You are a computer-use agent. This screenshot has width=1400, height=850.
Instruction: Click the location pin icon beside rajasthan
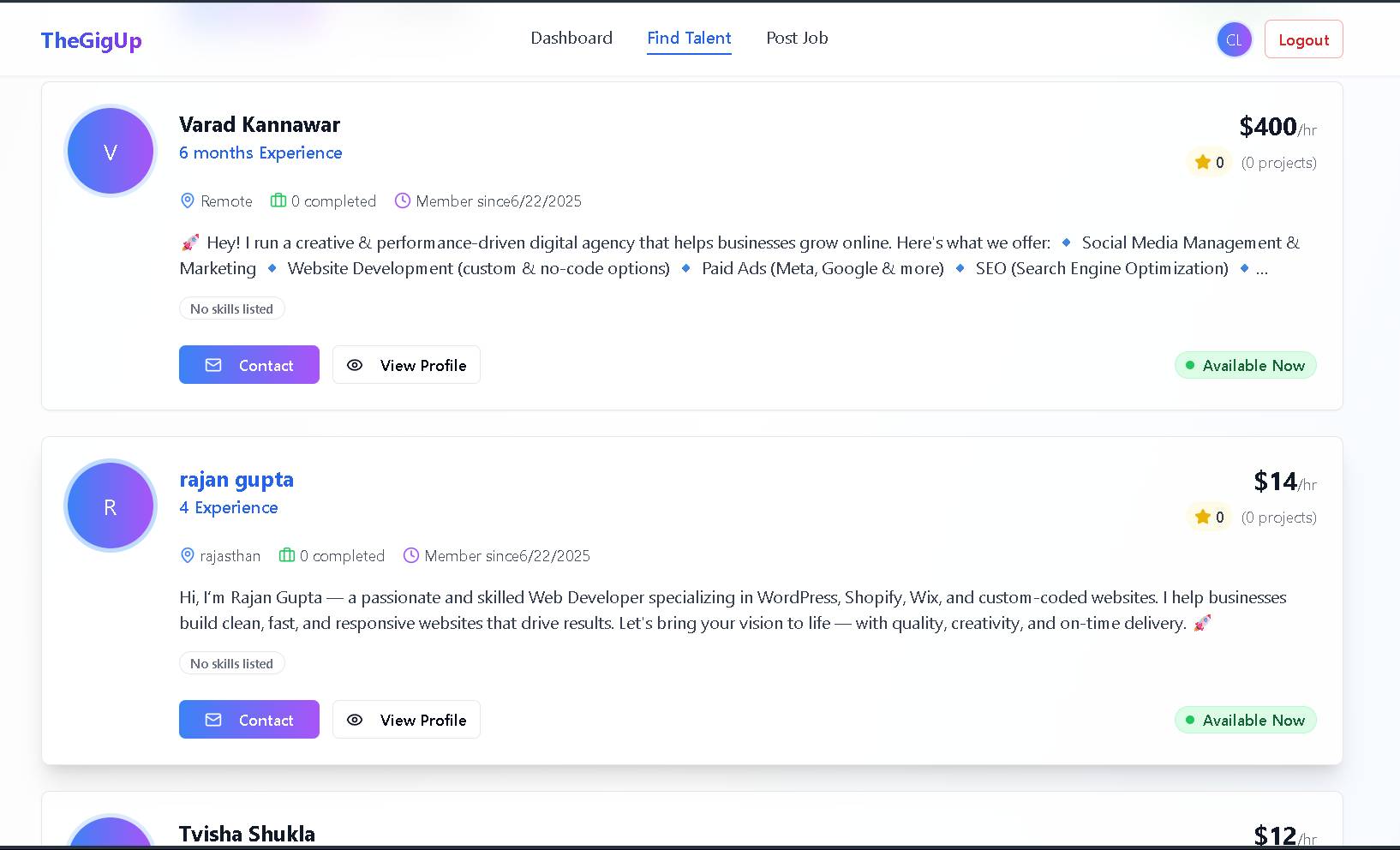(188, 555)
